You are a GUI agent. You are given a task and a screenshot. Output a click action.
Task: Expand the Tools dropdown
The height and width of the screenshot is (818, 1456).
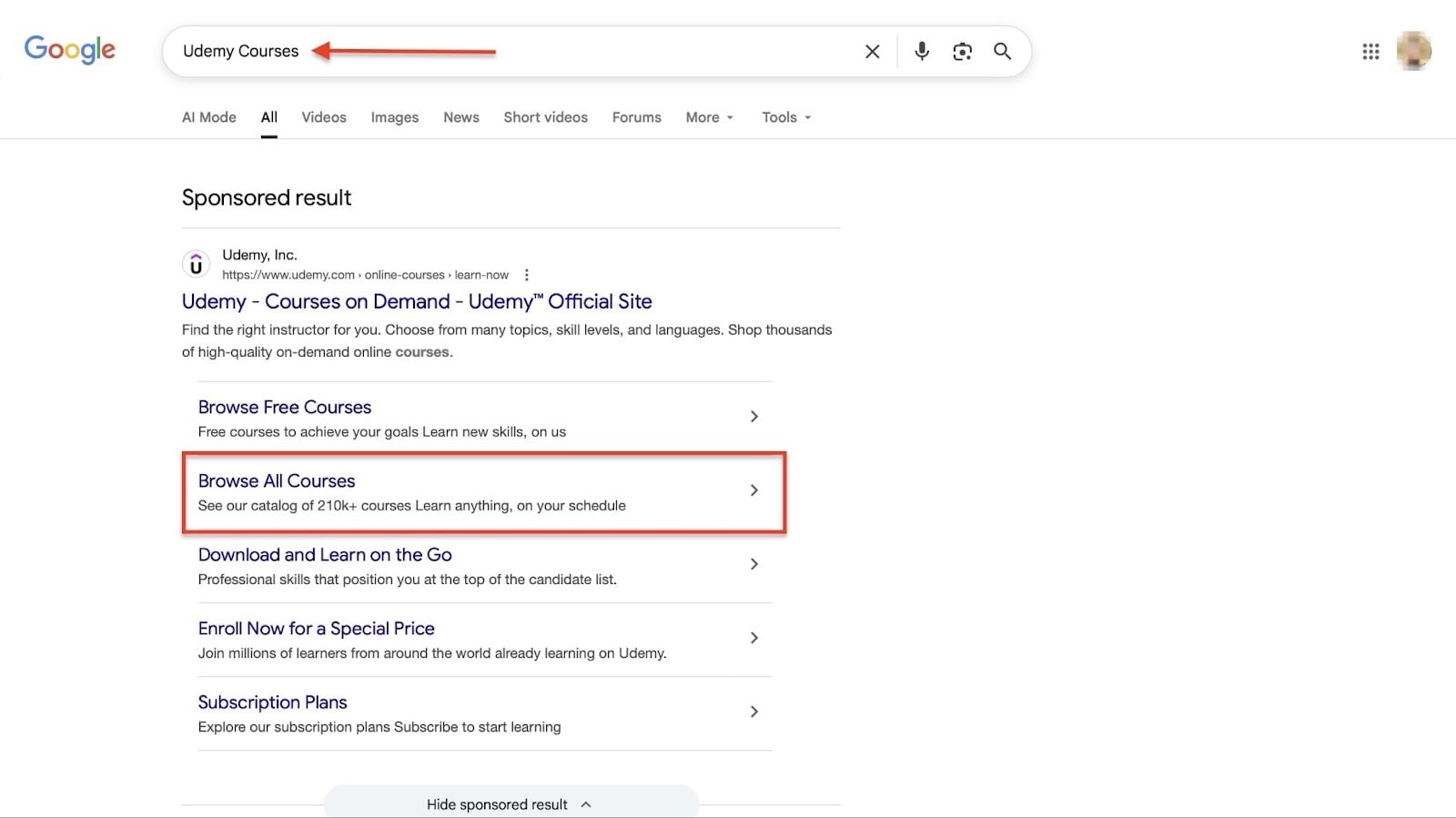tap(786, 117)
